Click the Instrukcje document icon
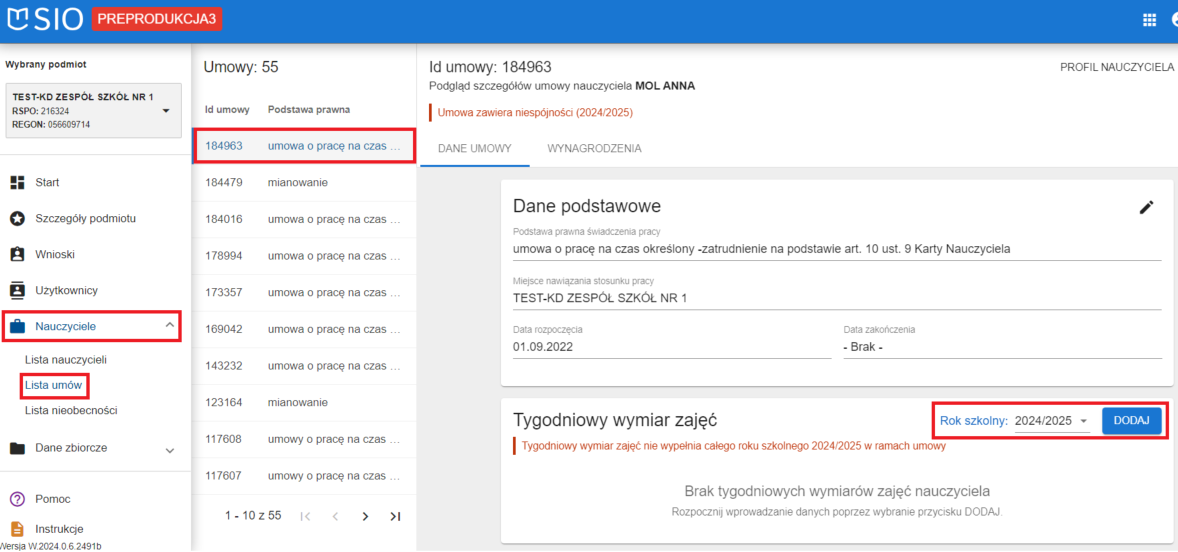This screenshot has height=552, width=1178. coord(17,529)
